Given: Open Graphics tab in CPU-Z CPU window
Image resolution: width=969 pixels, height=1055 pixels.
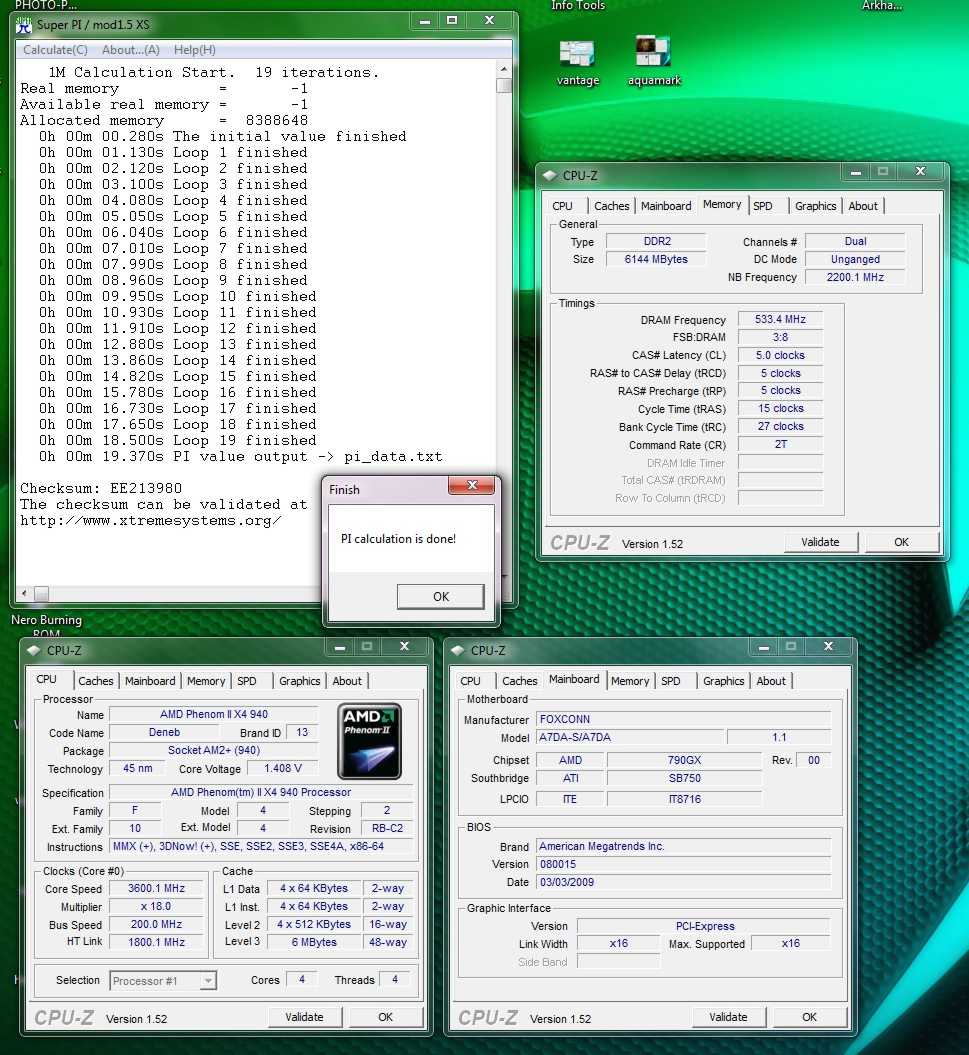Looking at the screenshot, I should (299, 681).
